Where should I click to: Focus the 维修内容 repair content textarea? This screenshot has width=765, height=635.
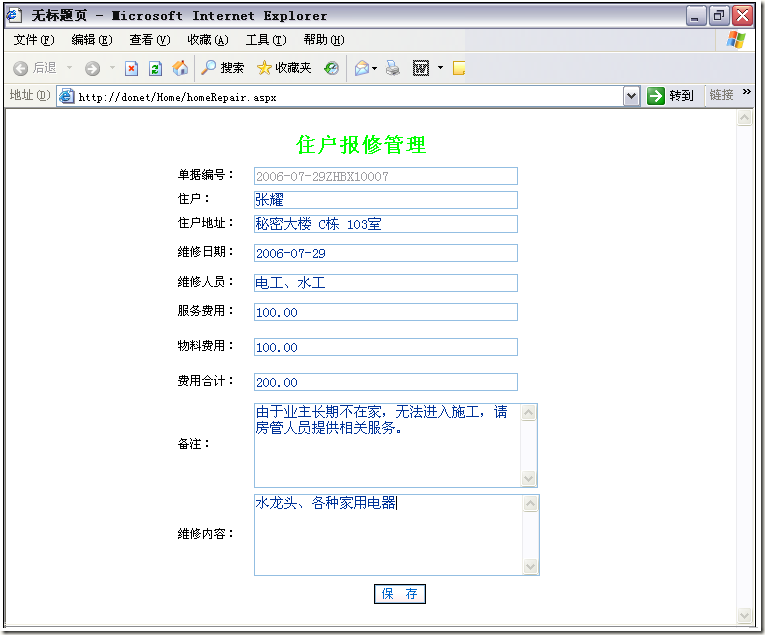click(388, 535)
